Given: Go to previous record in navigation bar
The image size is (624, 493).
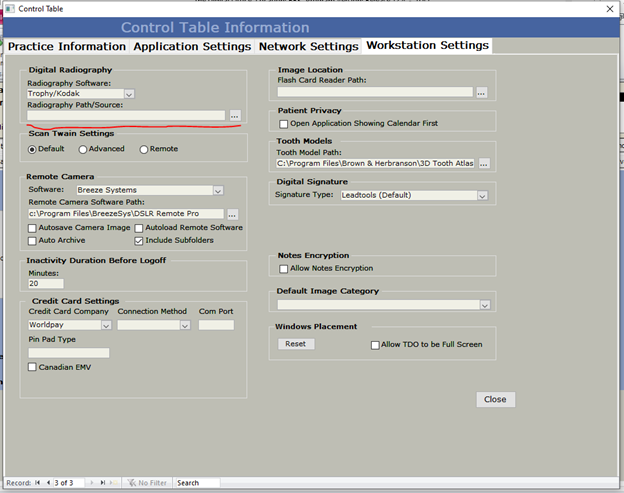Looking at the screenshot, I should coord(49,483).
